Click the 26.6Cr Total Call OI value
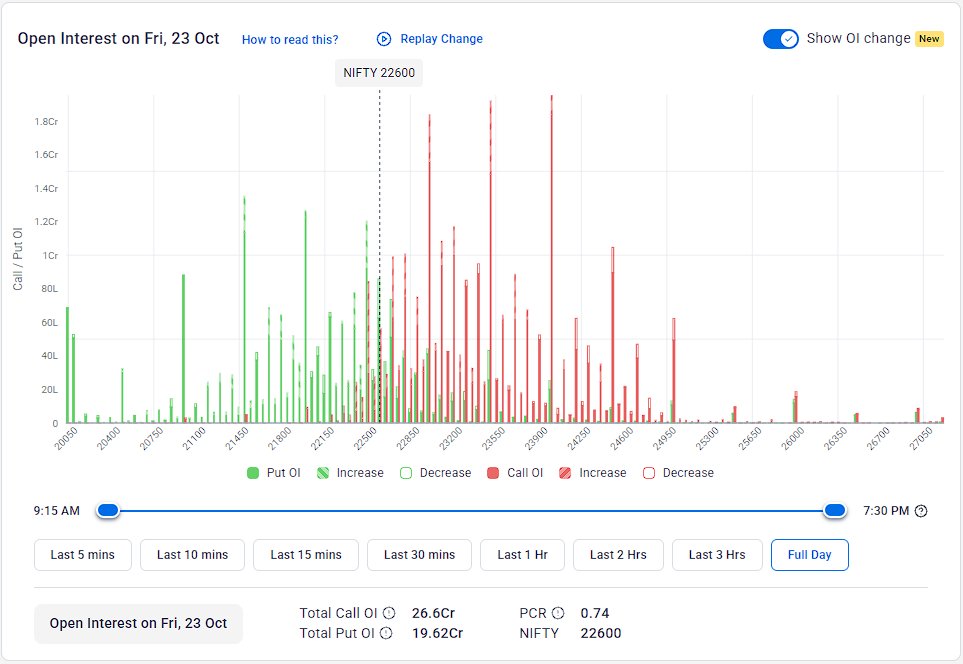 coord(434,613)
